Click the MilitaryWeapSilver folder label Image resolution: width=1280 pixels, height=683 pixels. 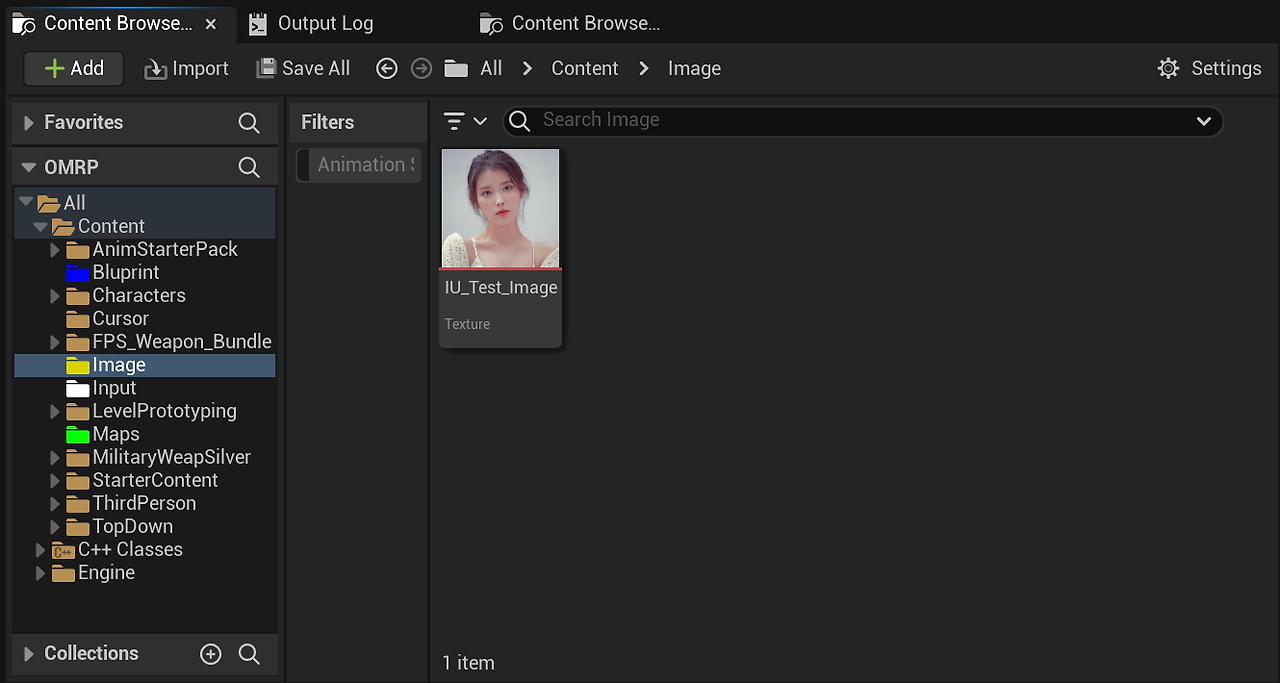pyautogui.click(x=172, y=457)
